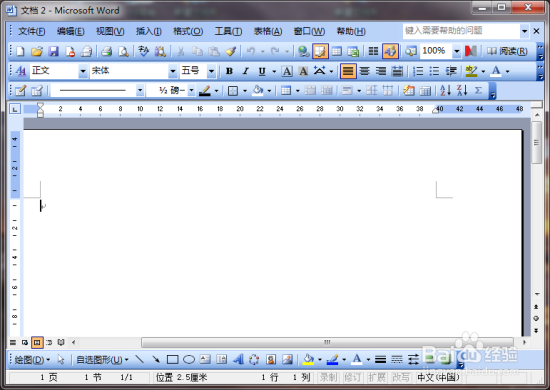Run the spelling and grammar check
Image resolution: width=550 pixels, height=390 pixels.
(x=143, y=52)
